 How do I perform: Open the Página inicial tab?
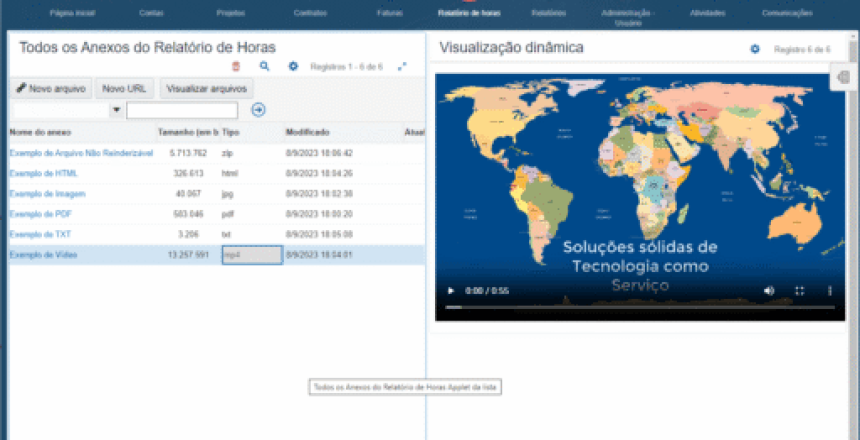(72, 13)
